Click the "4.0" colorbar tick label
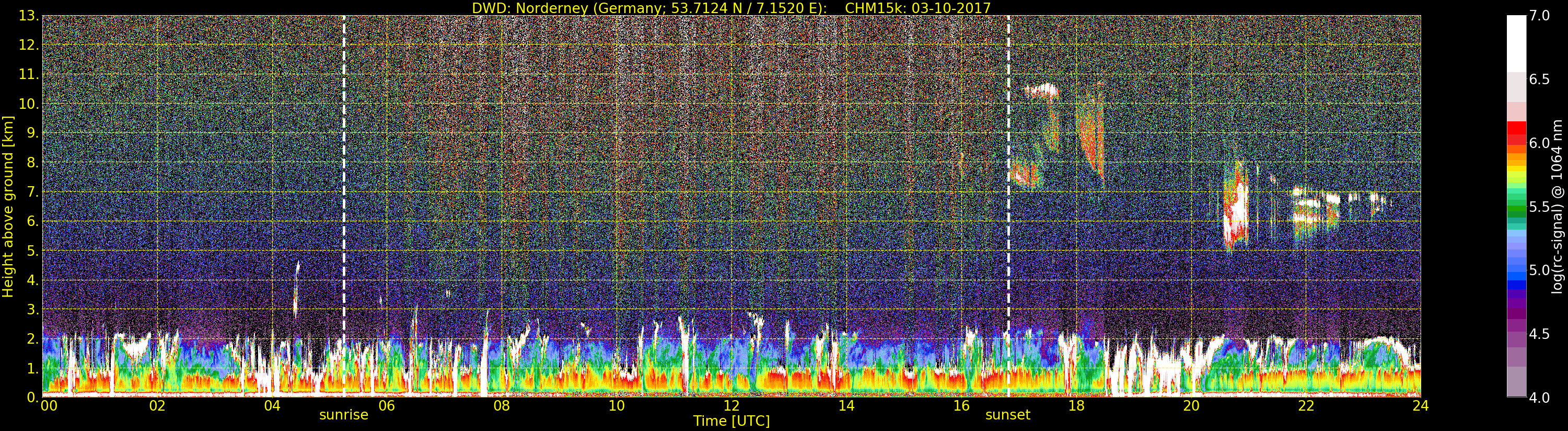 [x=1539, y=398]
